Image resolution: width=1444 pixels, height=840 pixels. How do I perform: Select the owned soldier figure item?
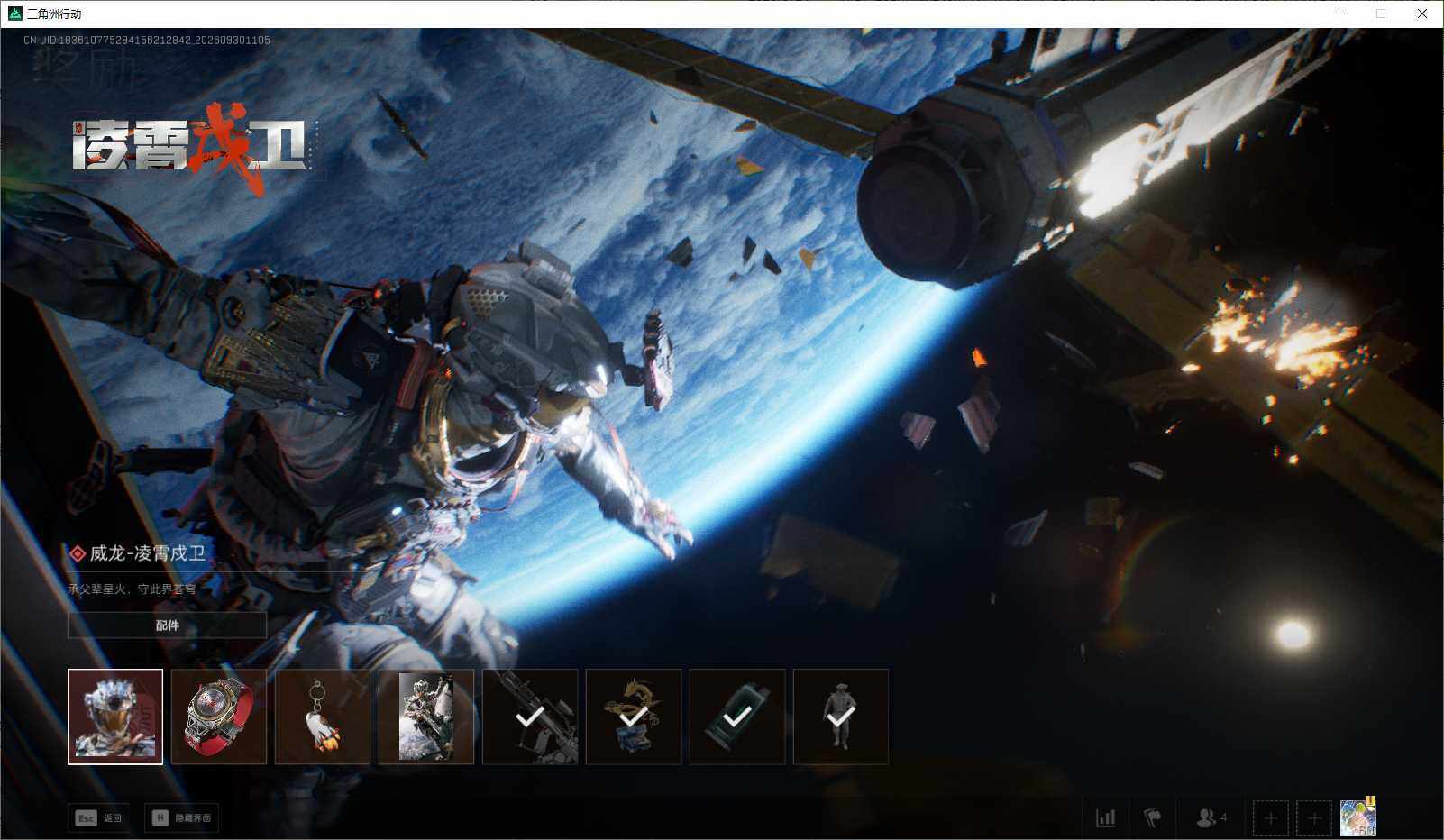pyautogui.click(x=841, y=717)
